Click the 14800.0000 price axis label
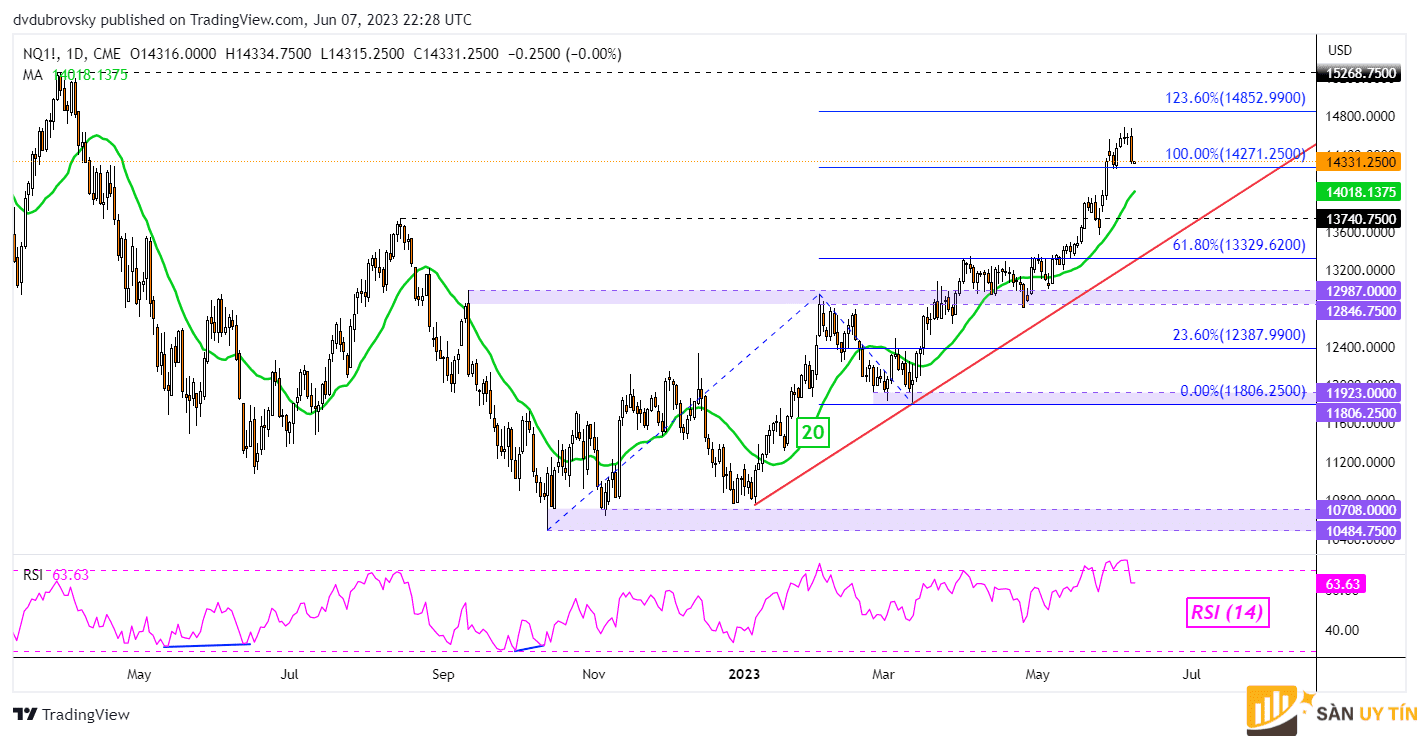This screenshot has height=736, width=1419. click(x=1361, y=116)
